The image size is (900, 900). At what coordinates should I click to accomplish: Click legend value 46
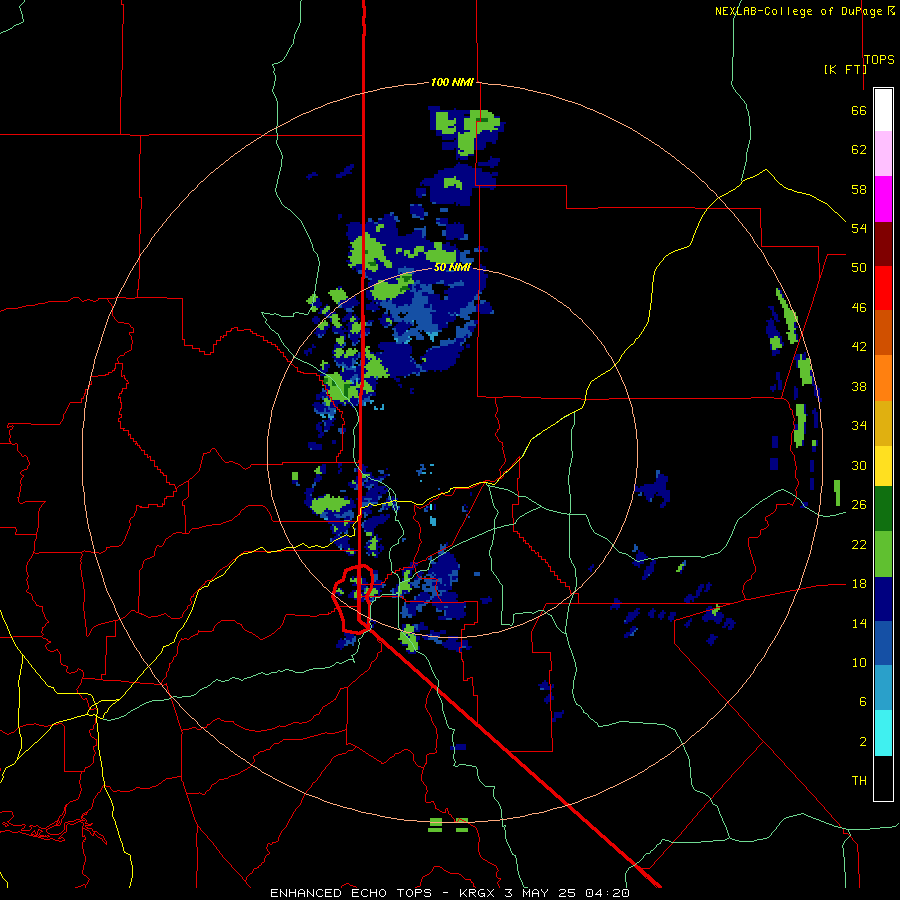[x=859, y=308]
